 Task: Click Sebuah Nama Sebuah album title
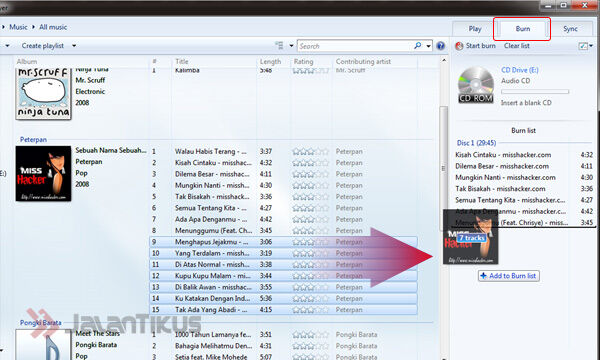click(x=111, y=150)
